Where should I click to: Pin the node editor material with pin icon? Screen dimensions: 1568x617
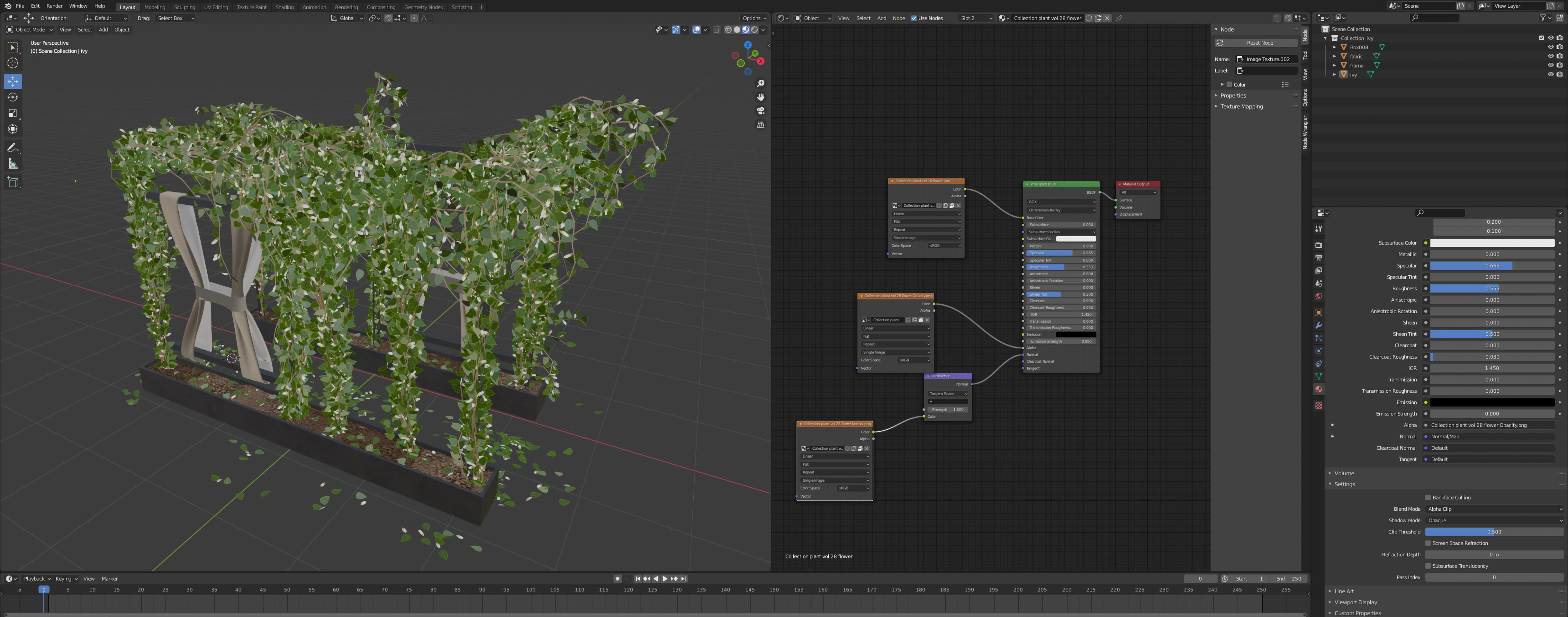[x=1119, y=18]
